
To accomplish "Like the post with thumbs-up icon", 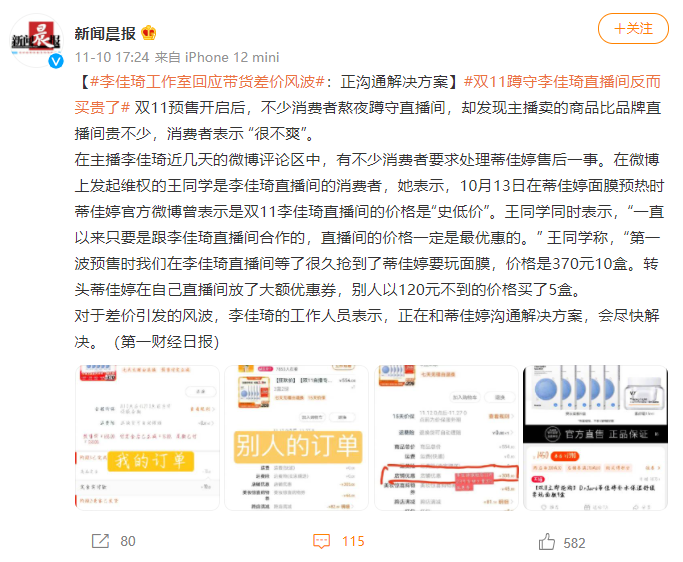I will coord(547,542).
